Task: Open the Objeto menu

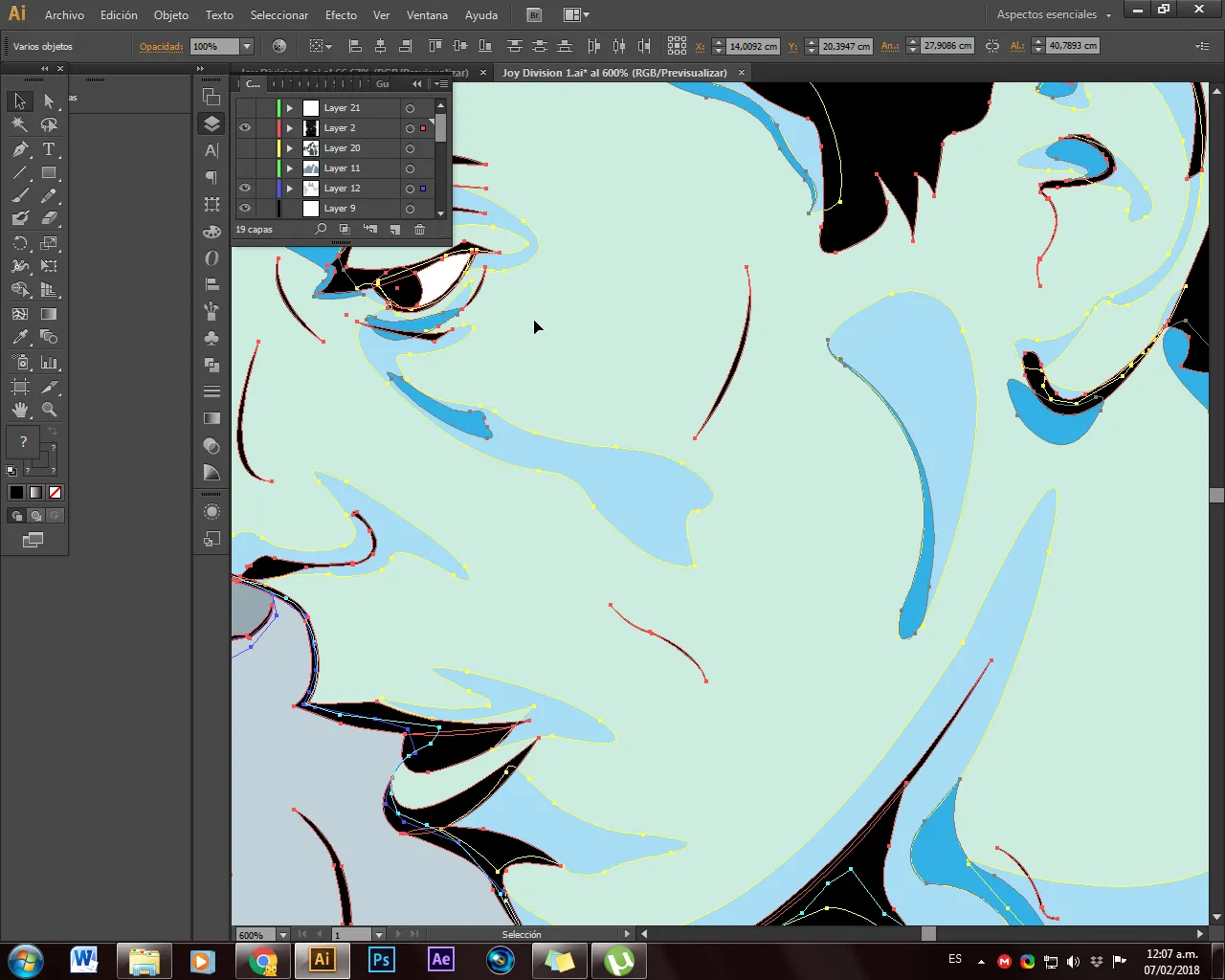Action: pyautogui.click(x=171, y=14)
